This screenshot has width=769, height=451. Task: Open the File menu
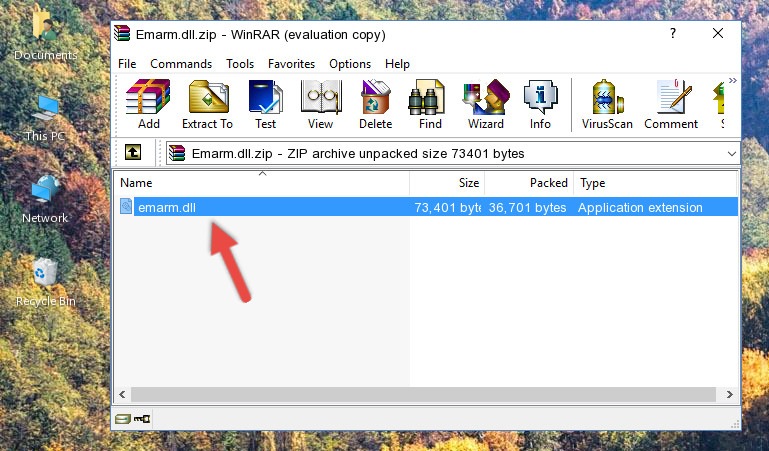(x=127, y=64)
